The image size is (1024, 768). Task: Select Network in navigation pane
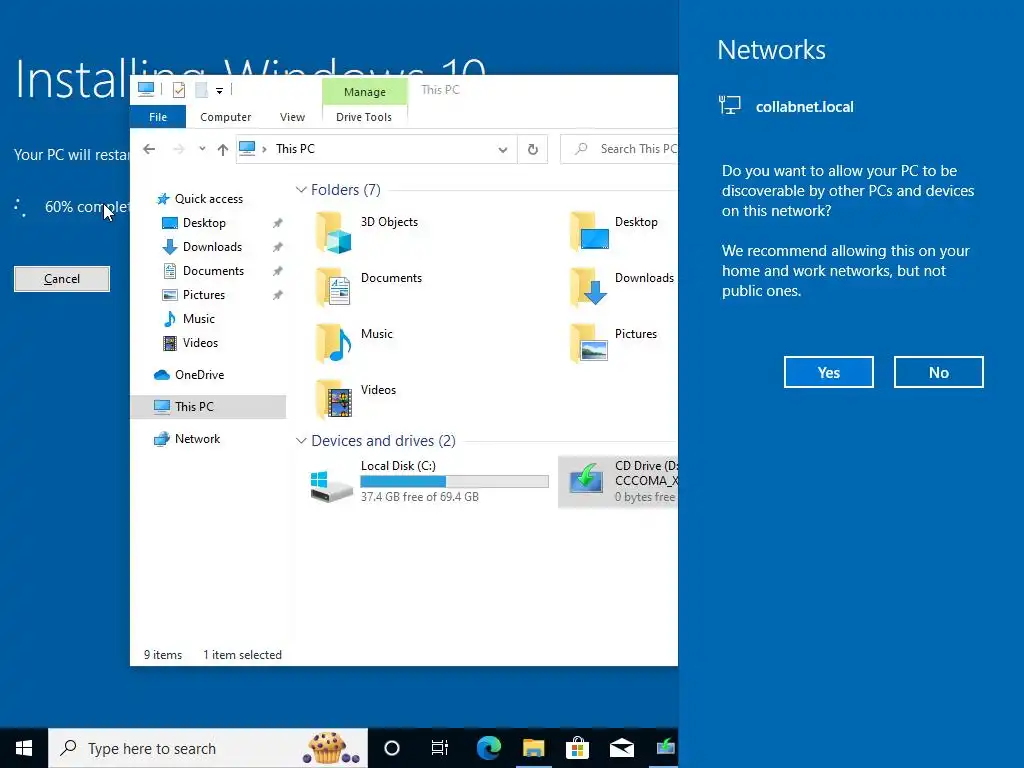point(197,439)
